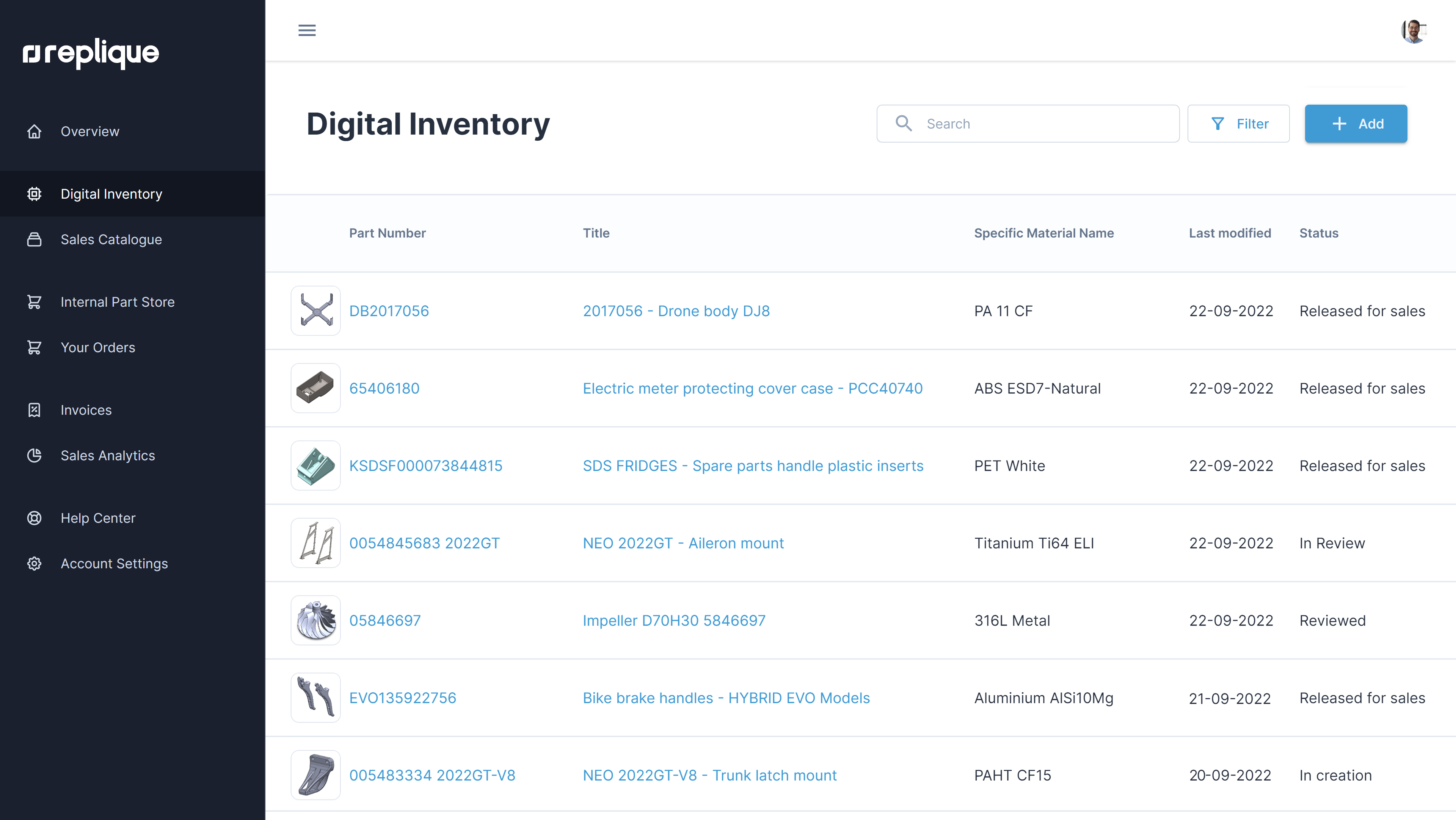Open part number 05846697
This screenshot has width=1456, height=820.
tap(385, 621)
